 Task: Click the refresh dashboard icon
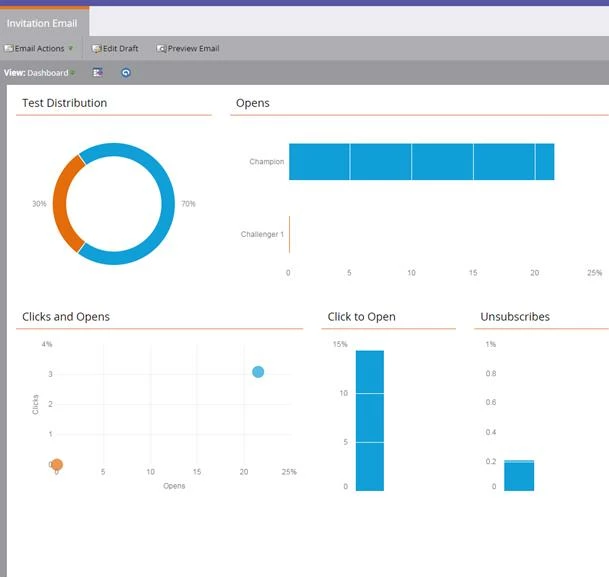point(126,73)
